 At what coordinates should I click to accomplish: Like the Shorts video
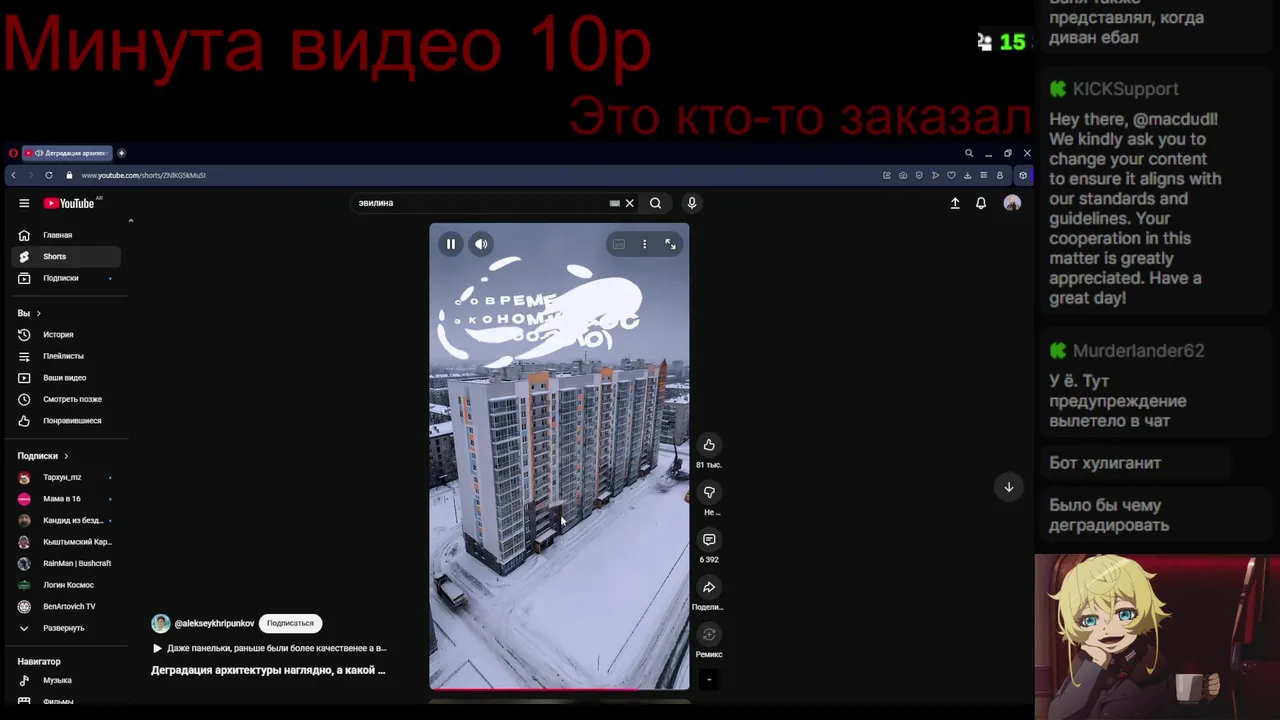[x=709, y=445]
